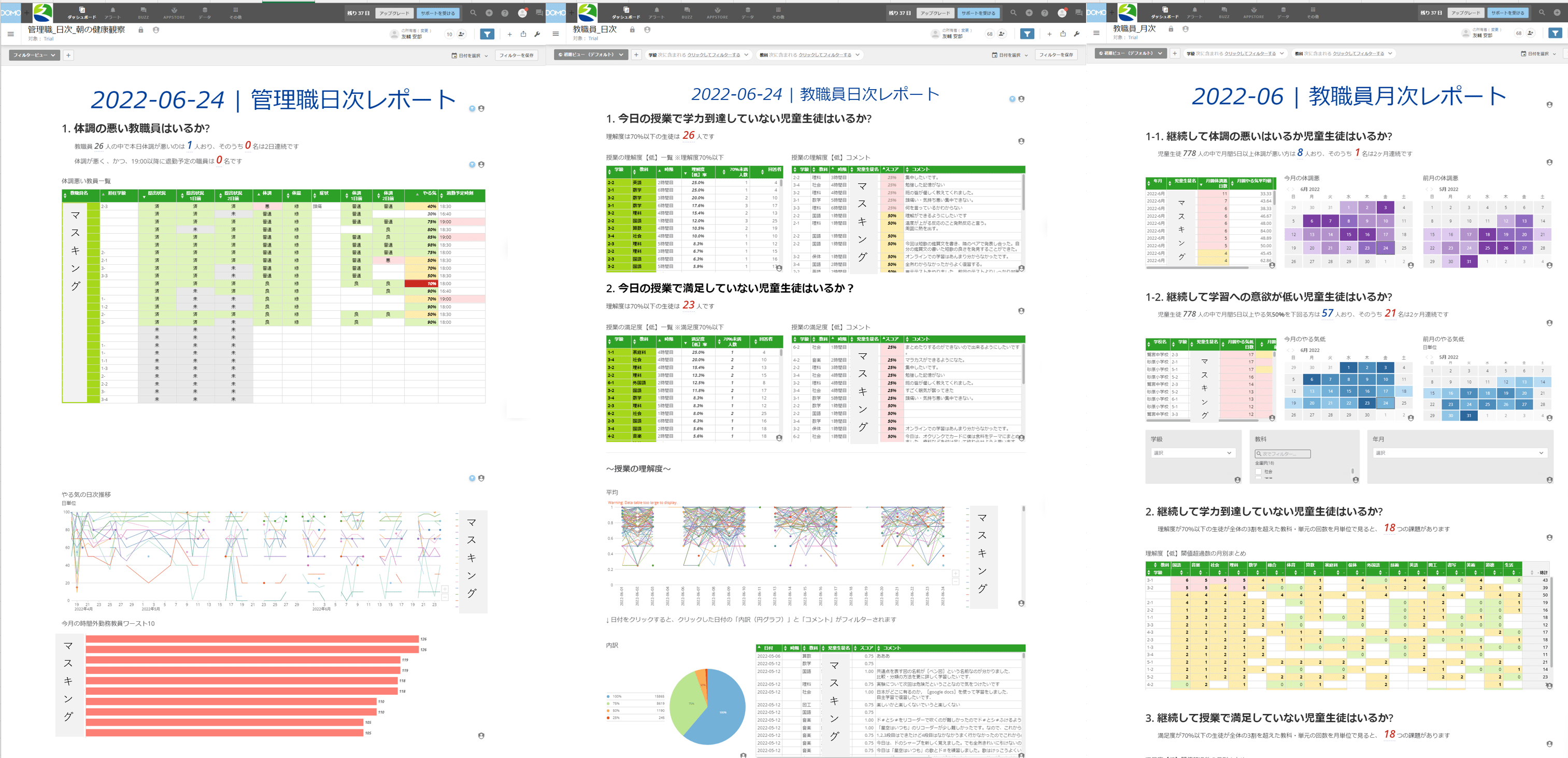Open the hamburger menu beside 教職員_日次 title

pyautogui.click(x=555, y=34)
